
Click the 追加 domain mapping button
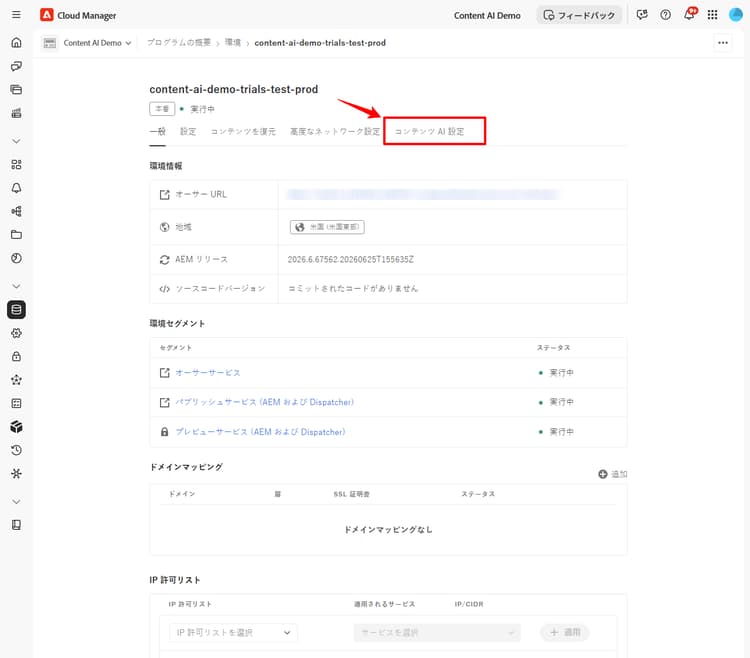[613, 474]
